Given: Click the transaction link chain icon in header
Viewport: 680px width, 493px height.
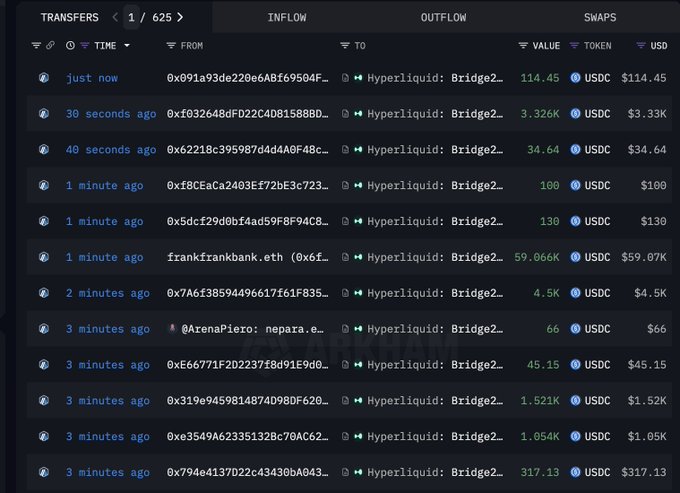Looking at the screenshot, I should click(50, 46).
